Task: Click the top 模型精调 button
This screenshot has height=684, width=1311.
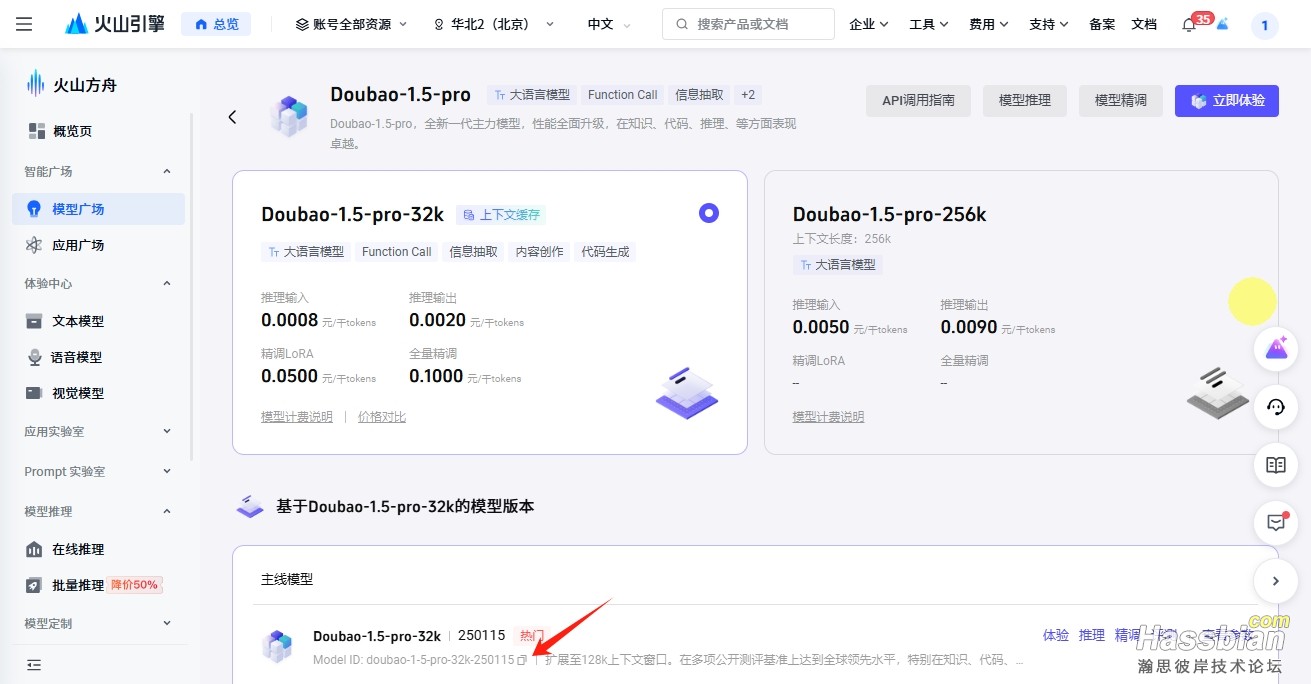Action: click(1120, 101)
